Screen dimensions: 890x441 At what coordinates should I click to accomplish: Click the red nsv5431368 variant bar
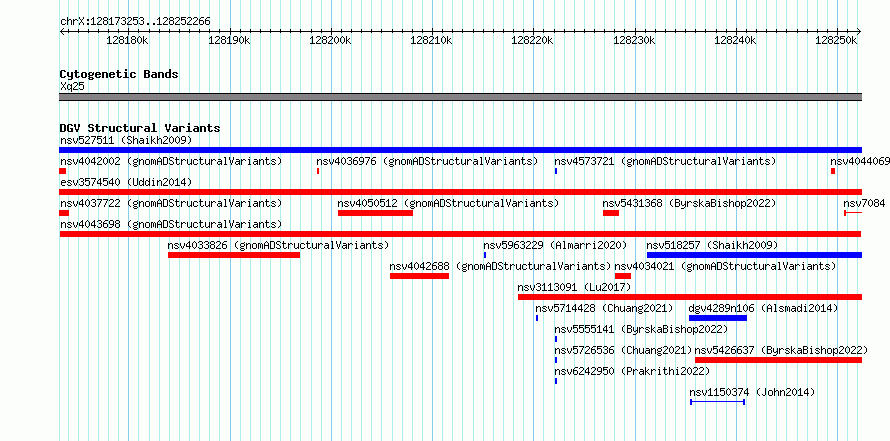pyautogui.click(x=611, y=213)
